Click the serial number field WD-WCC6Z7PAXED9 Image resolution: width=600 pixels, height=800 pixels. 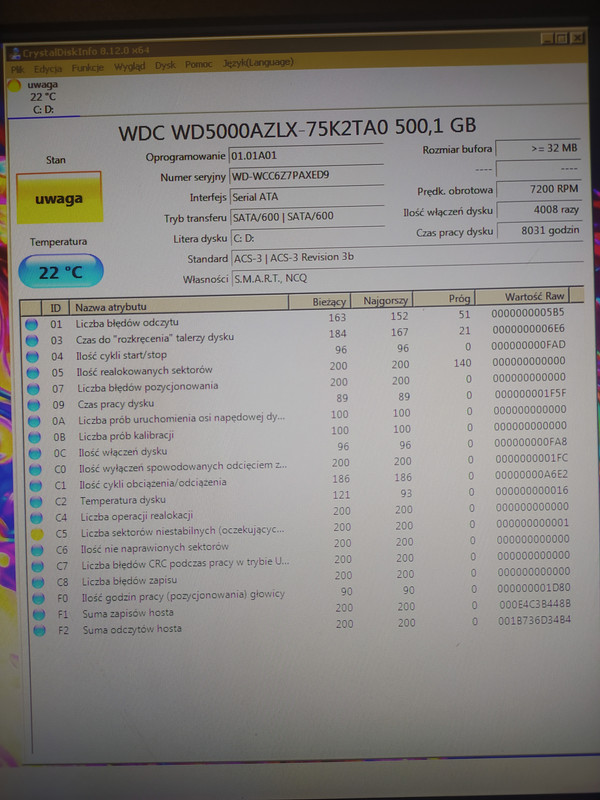click(x=306, y=176)
